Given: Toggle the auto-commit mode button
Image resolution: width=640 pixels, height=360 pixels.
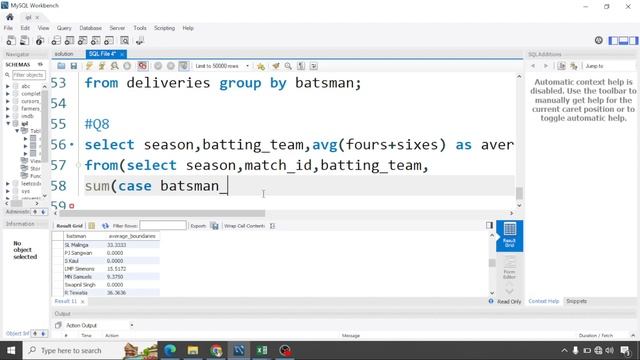Looking at the screenshot, I should click(x=184, y=66).
